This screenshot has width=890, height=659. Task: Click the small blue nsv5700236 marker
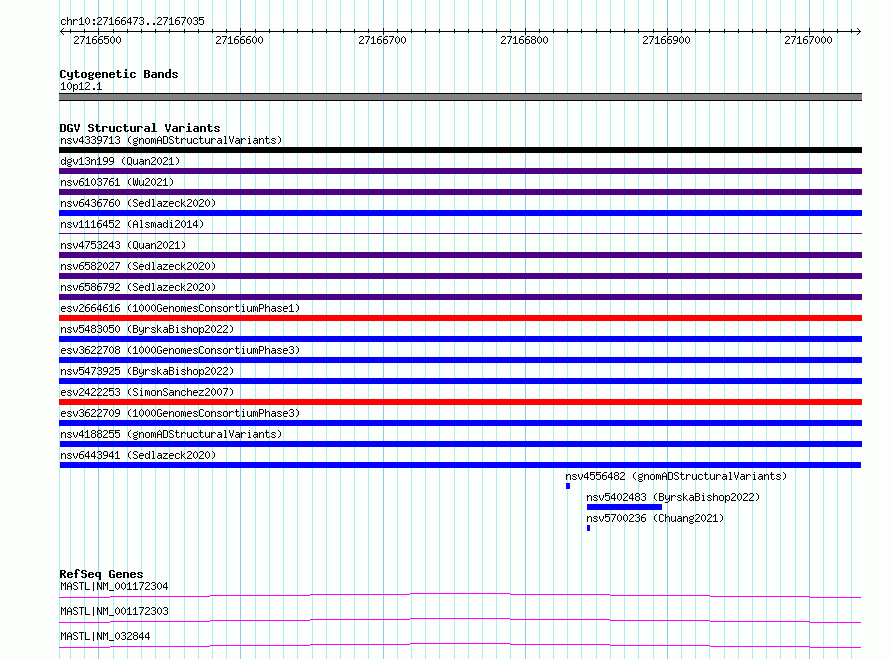coord(589,528)
